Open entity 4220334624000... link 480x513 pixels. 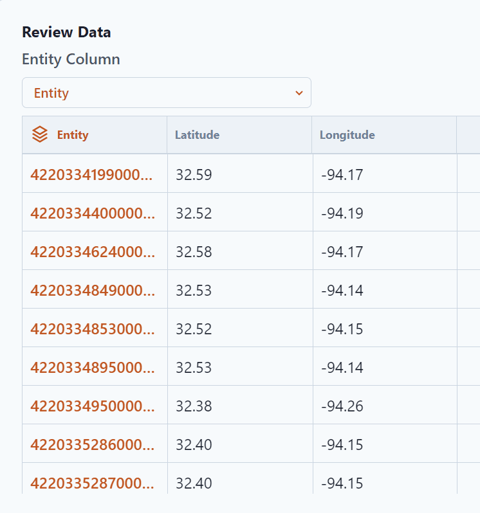click(x=93, y=252)
